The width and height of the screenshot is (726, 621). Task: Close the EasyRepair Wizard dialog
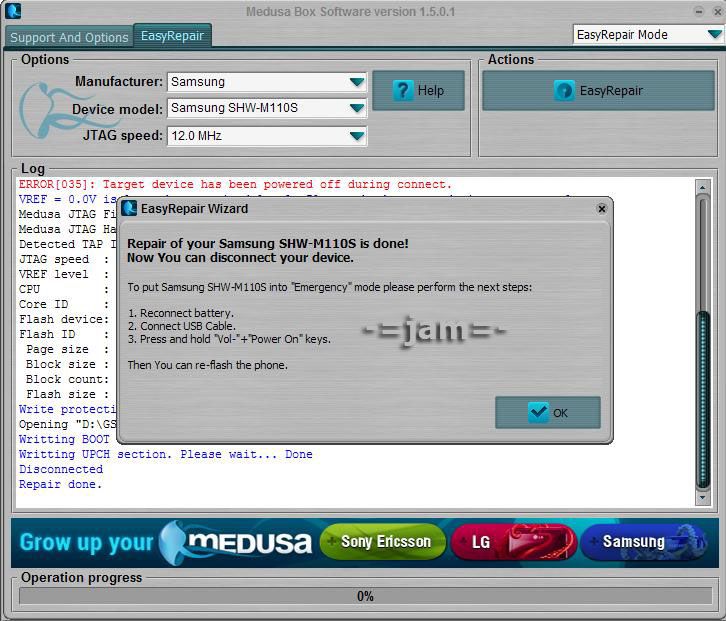coord(601,209)
